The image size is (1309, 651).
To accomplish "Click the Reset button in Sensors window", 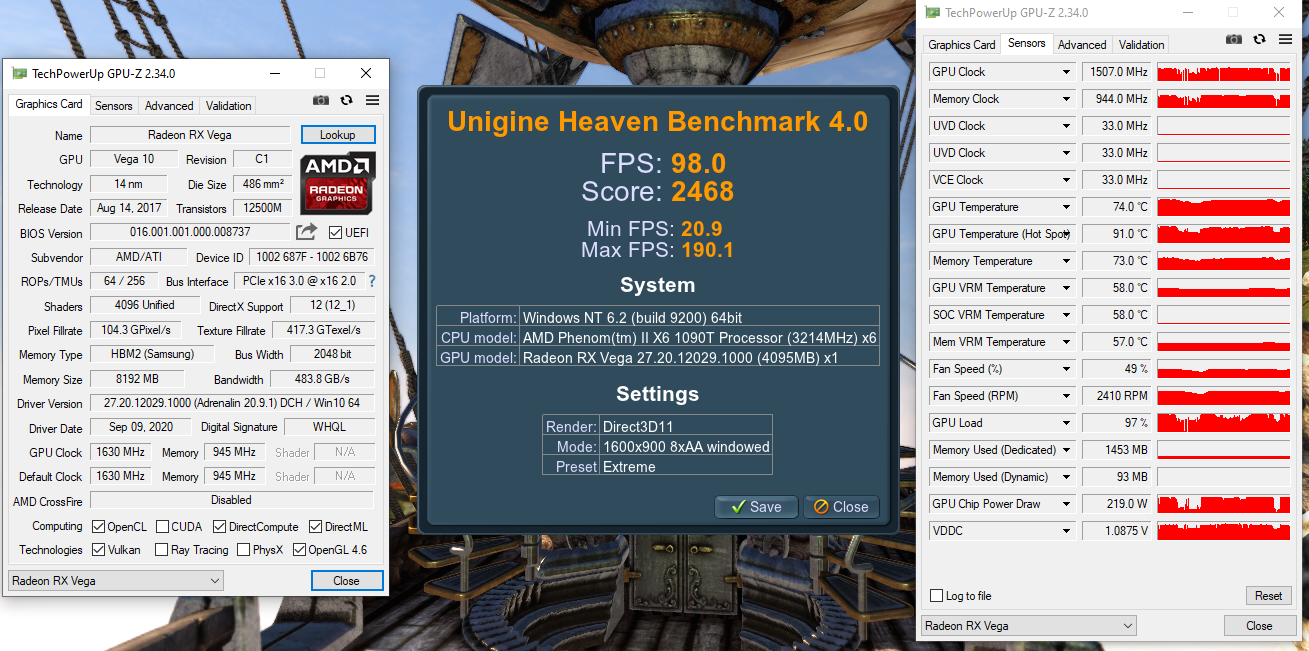I will tap(1268, 595).
